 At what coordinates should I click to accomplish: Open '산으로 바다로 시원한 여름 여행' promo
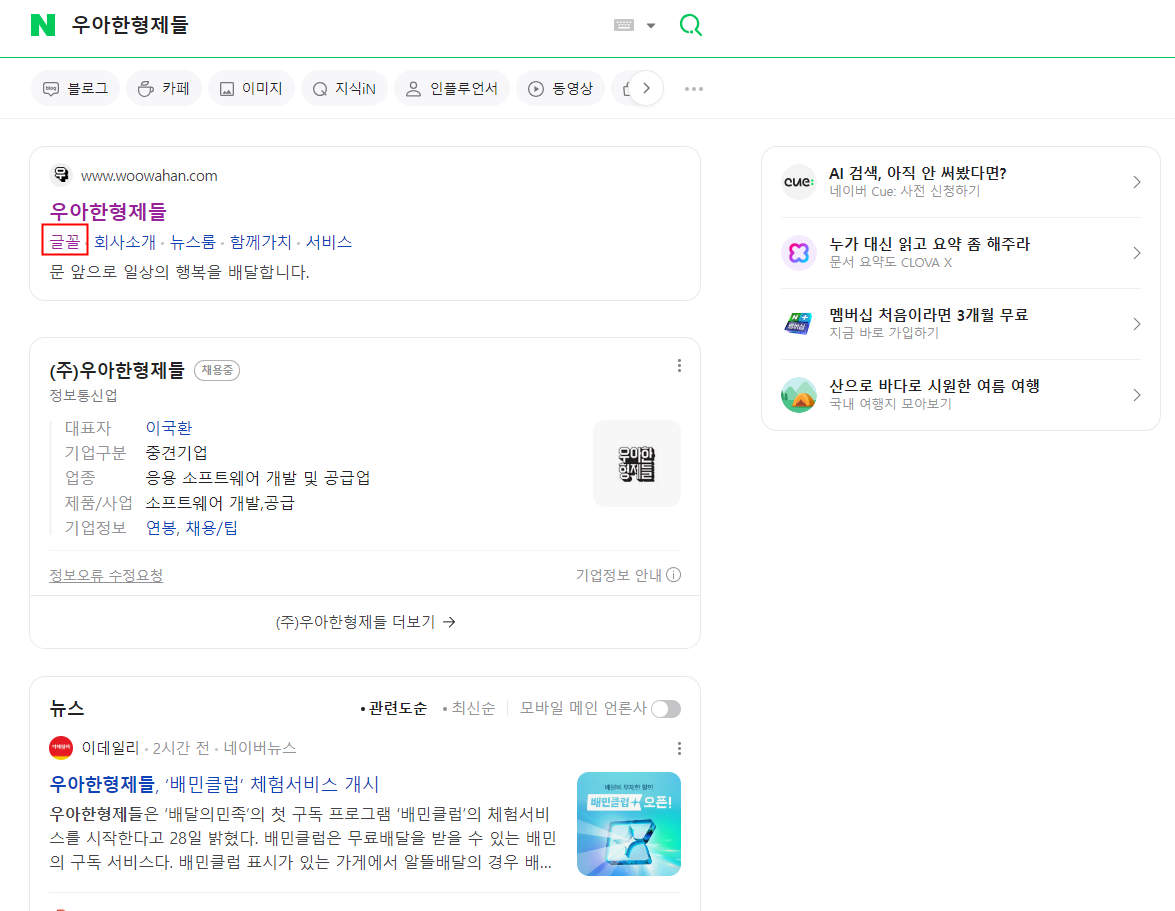point(934,386)
